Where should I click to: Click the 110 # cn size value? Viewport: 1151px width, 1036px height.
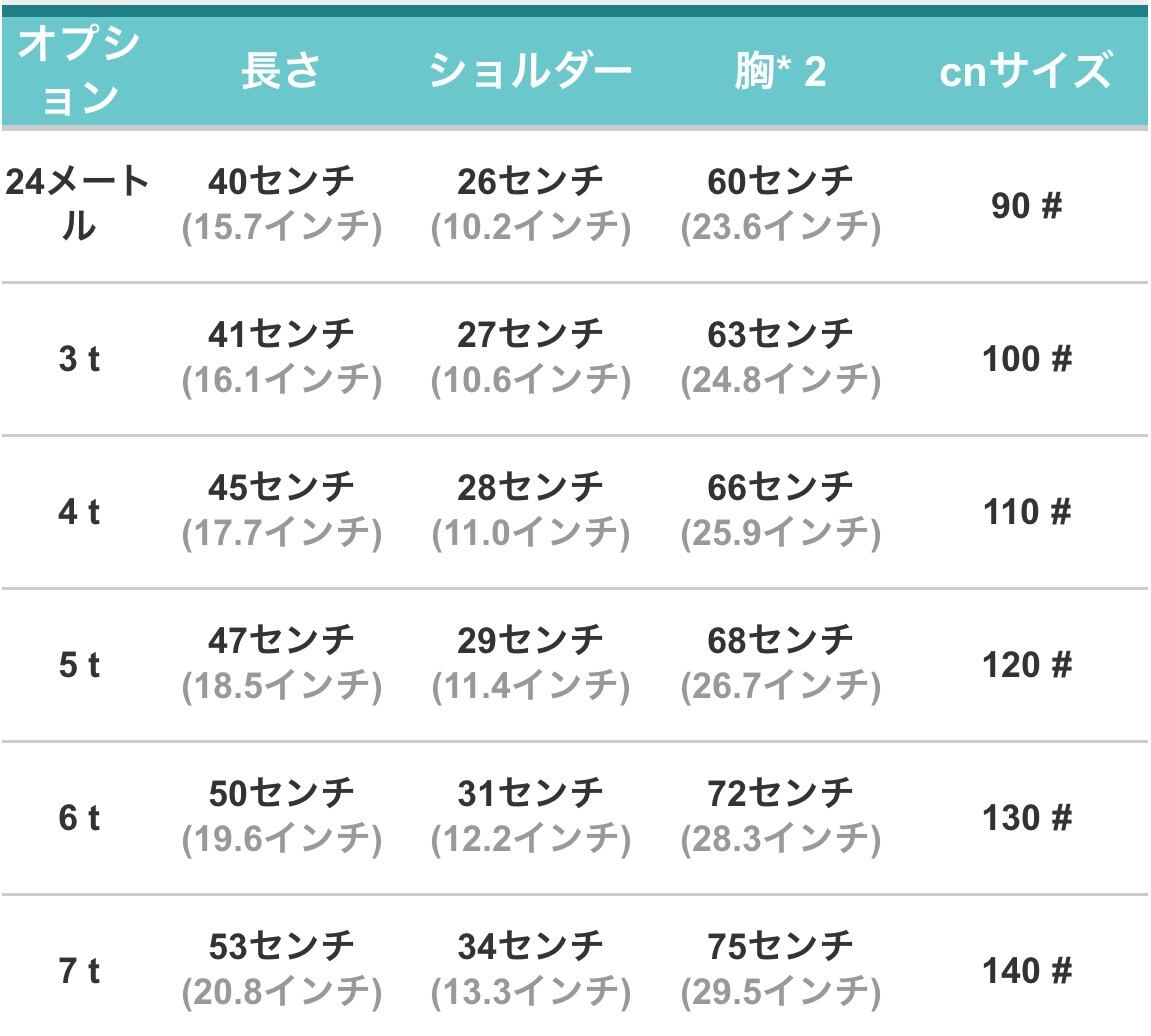point(1026,512)
